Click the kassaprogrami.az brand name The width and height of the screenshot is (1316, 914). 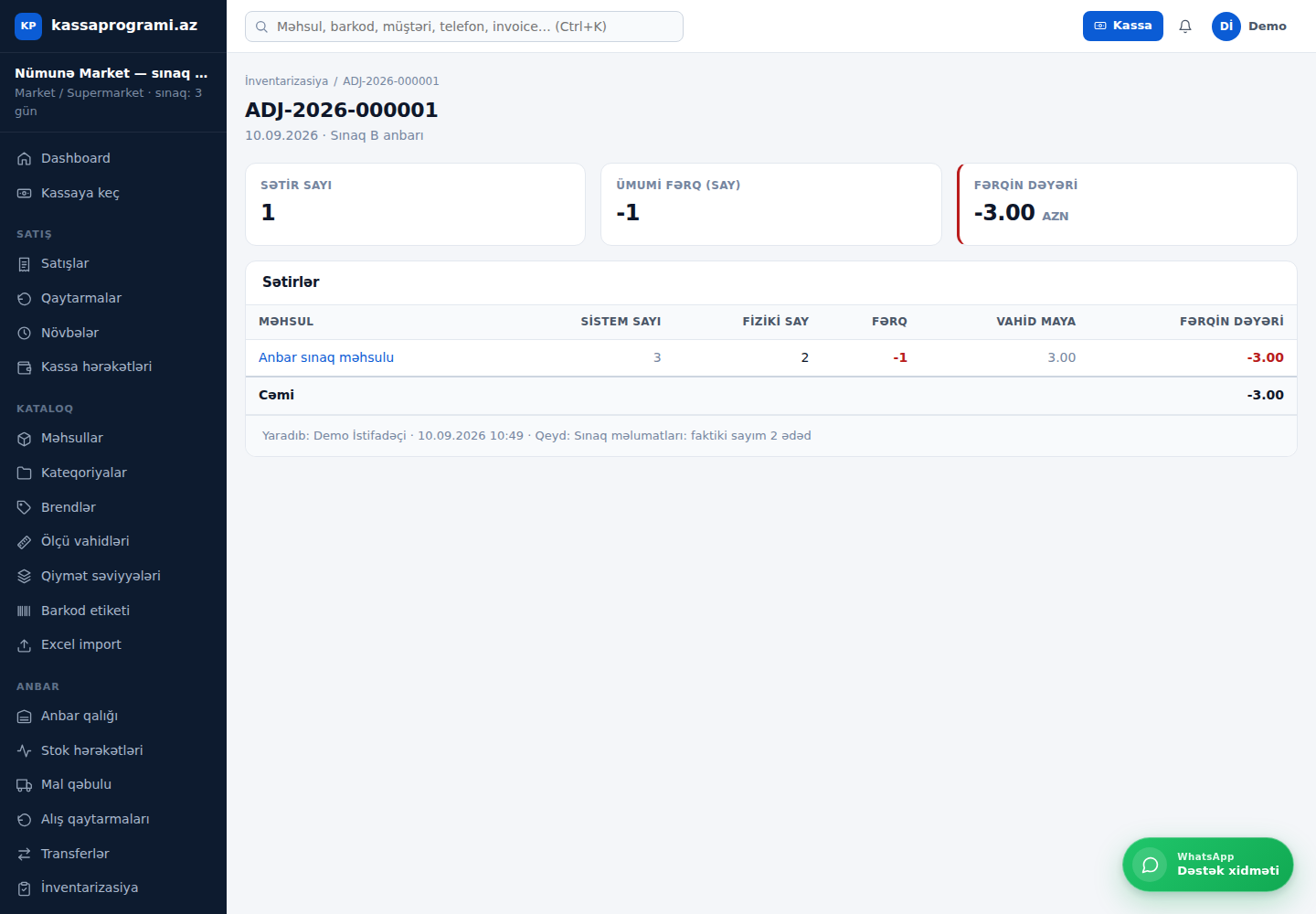tap(124, 26)
